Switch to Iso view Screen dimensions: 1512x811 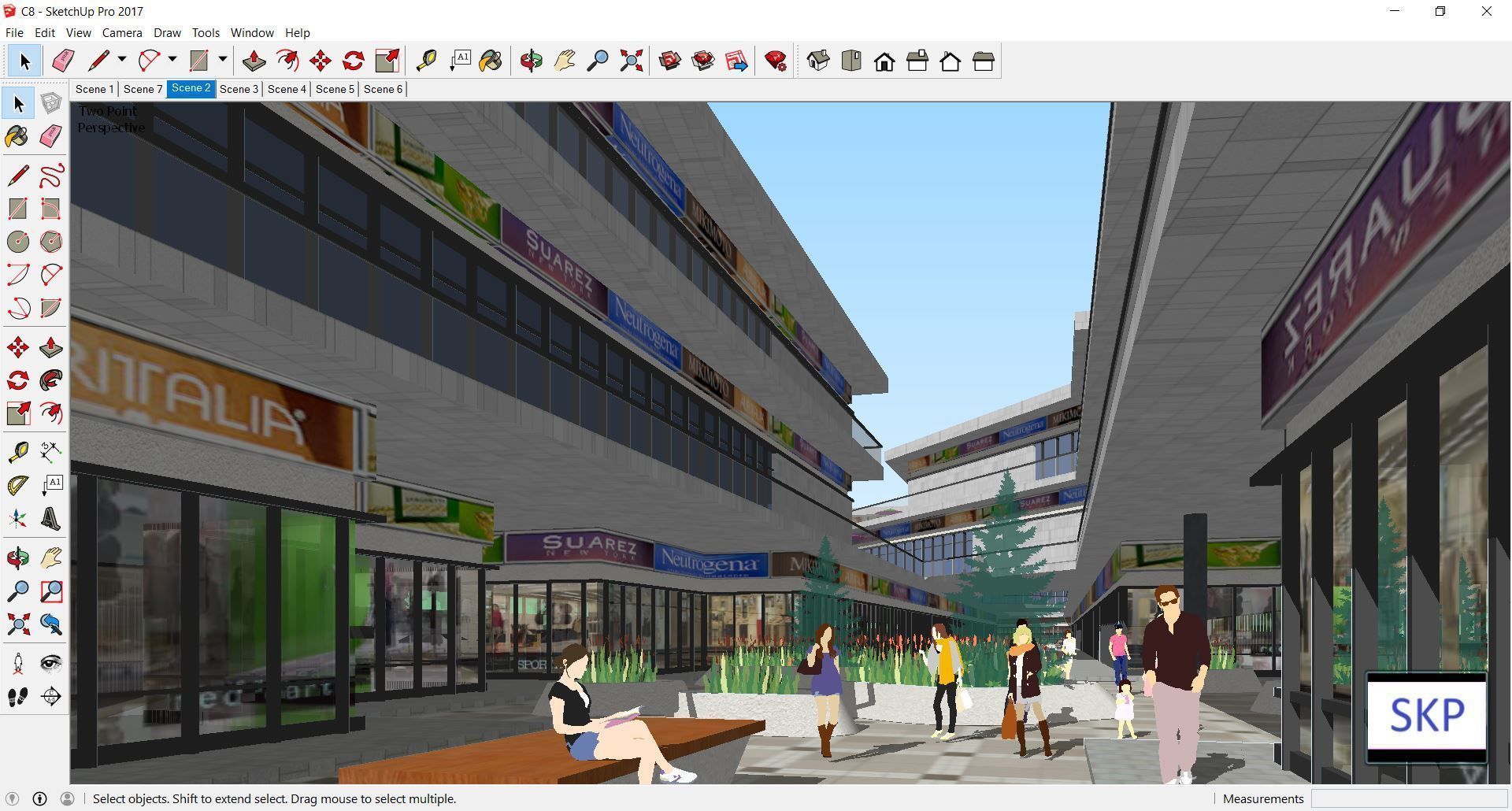coord(818,61)
